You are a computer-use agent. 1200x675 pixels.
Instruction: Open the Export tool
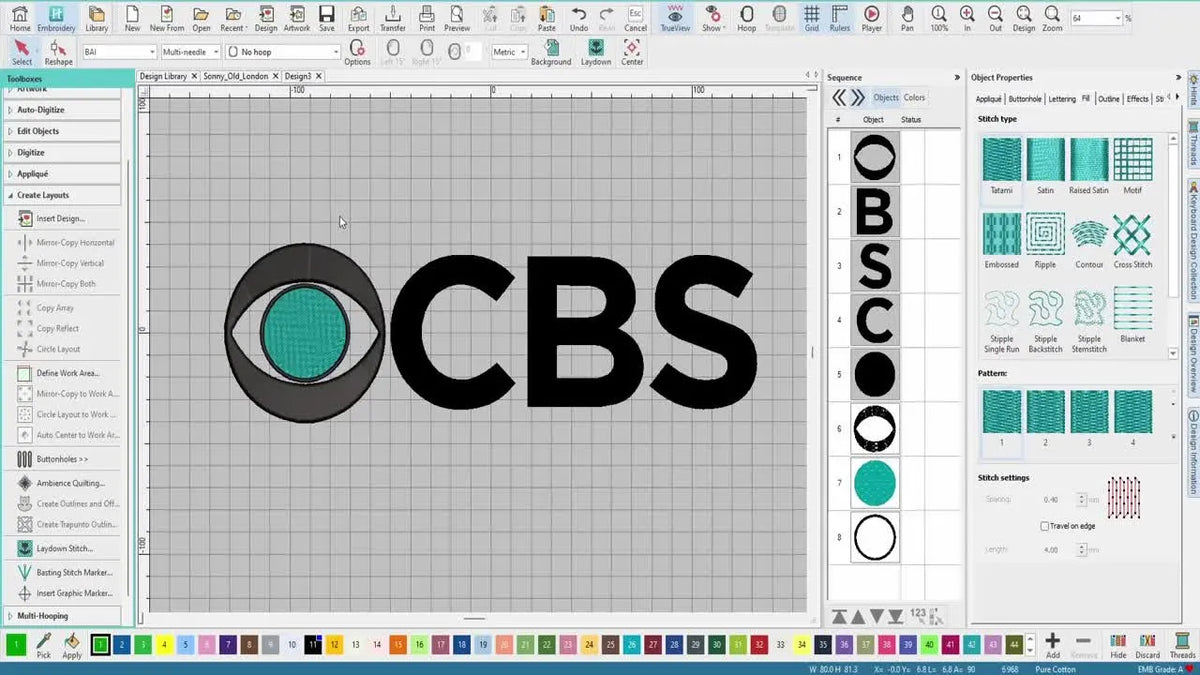point(358,18)
